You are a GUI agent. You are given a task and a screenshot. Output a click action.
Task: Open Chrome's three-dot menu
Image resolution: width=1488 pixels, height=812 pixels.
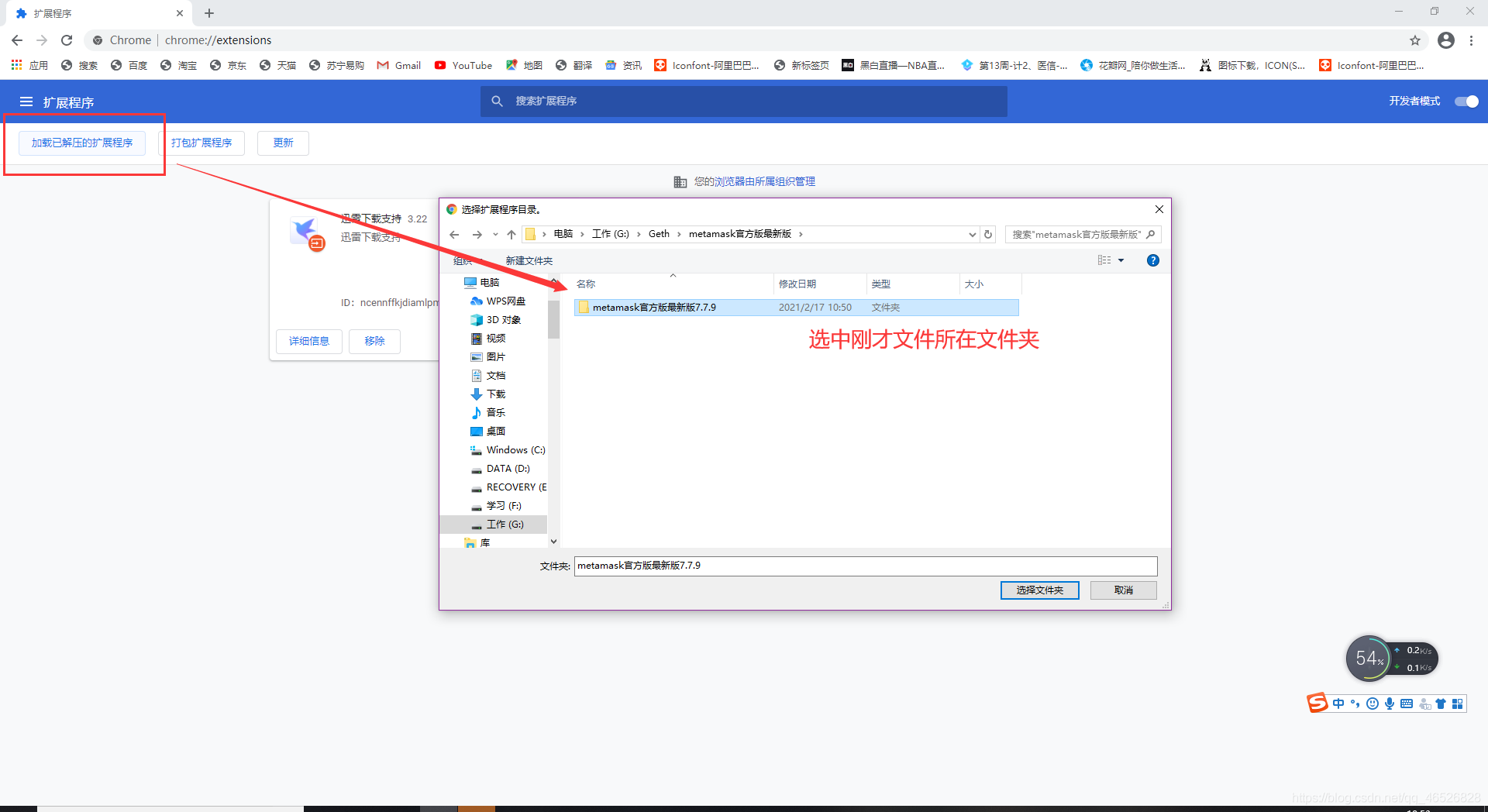(x=1472, y=40)
